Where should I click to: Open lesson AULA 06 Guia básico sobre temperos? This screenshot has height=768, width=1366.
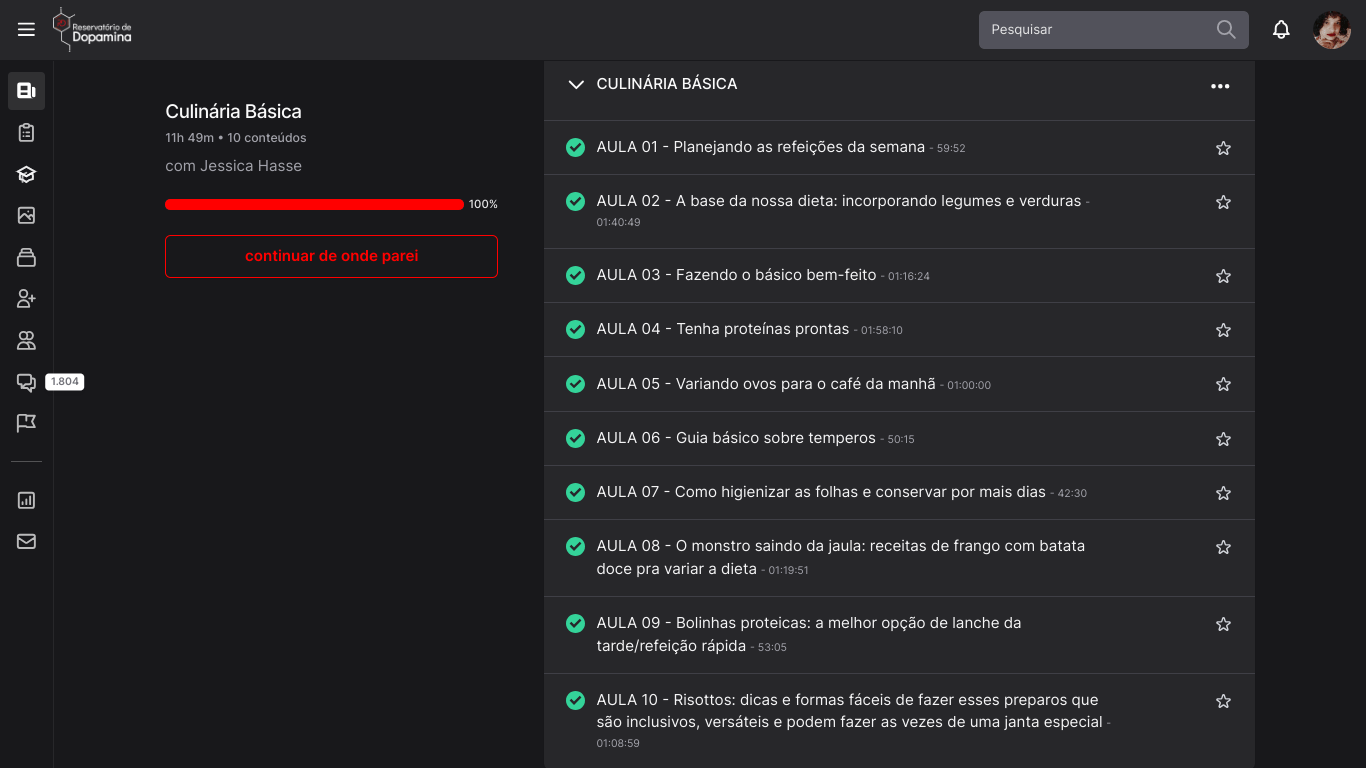tap(735, 438)
